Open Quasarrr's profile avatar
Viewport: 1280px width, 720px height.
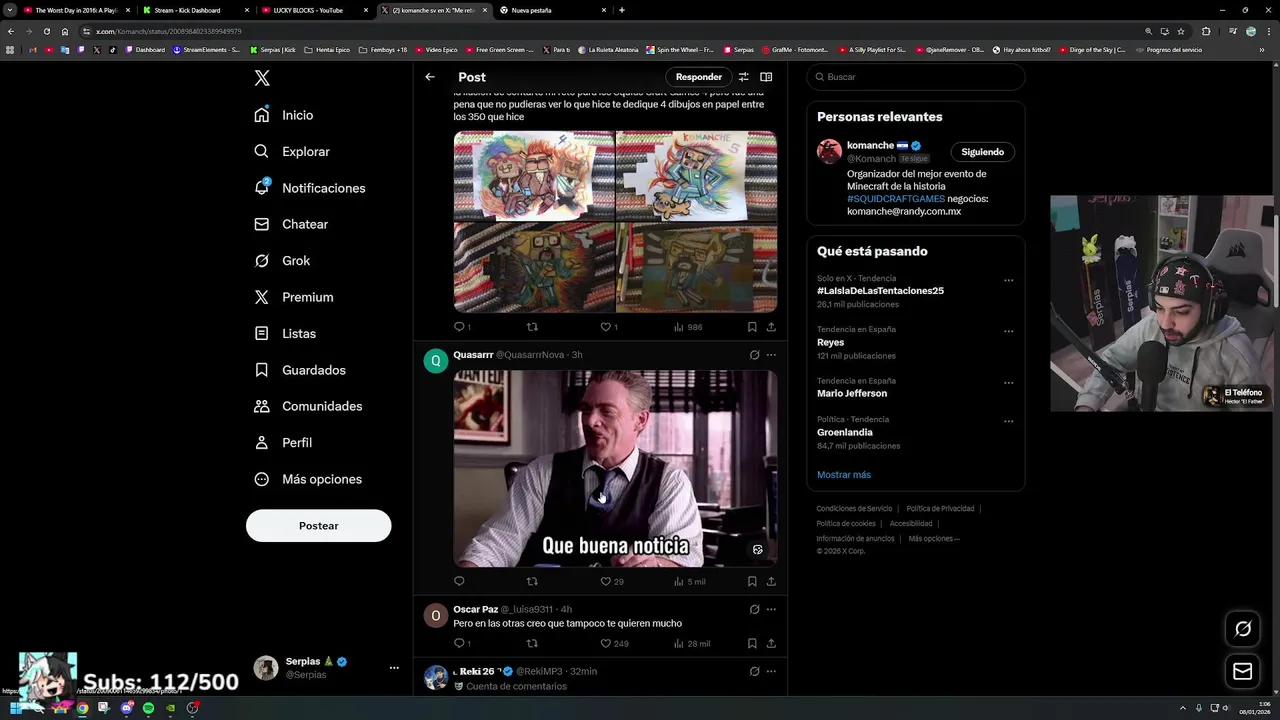pos(435,361)
